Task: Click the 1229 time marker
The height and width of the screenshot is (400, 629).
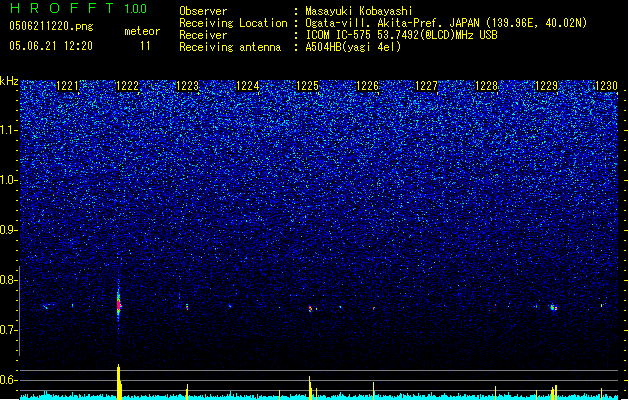Action: 546,86
